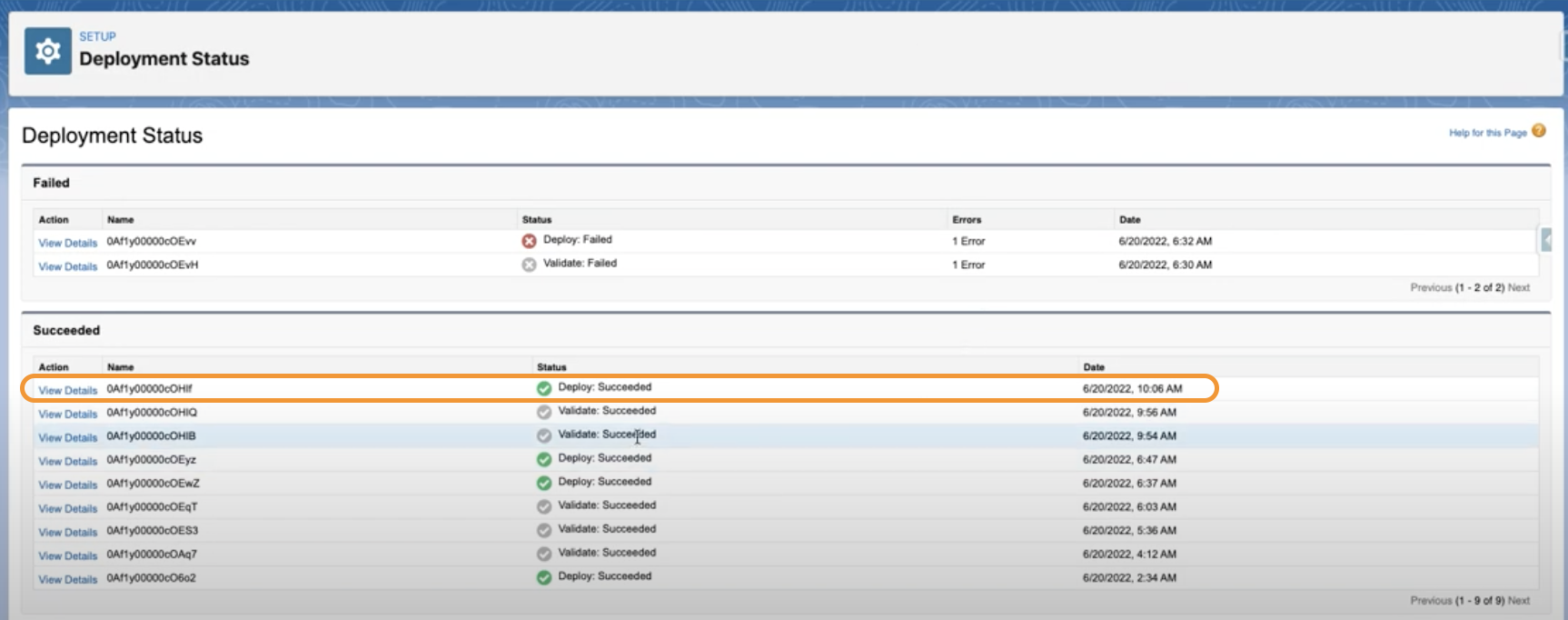
Task: Click grey check icon for 0Af1y00000cOHIB
Action: 544,435
